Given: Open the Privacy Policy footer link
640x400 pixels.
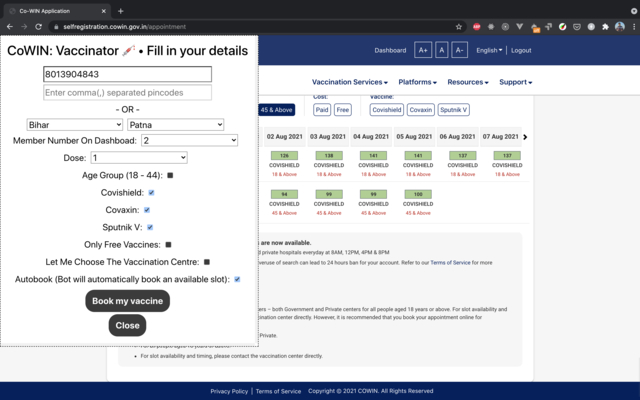Looking at the screenshot, I should pos(229,391).
